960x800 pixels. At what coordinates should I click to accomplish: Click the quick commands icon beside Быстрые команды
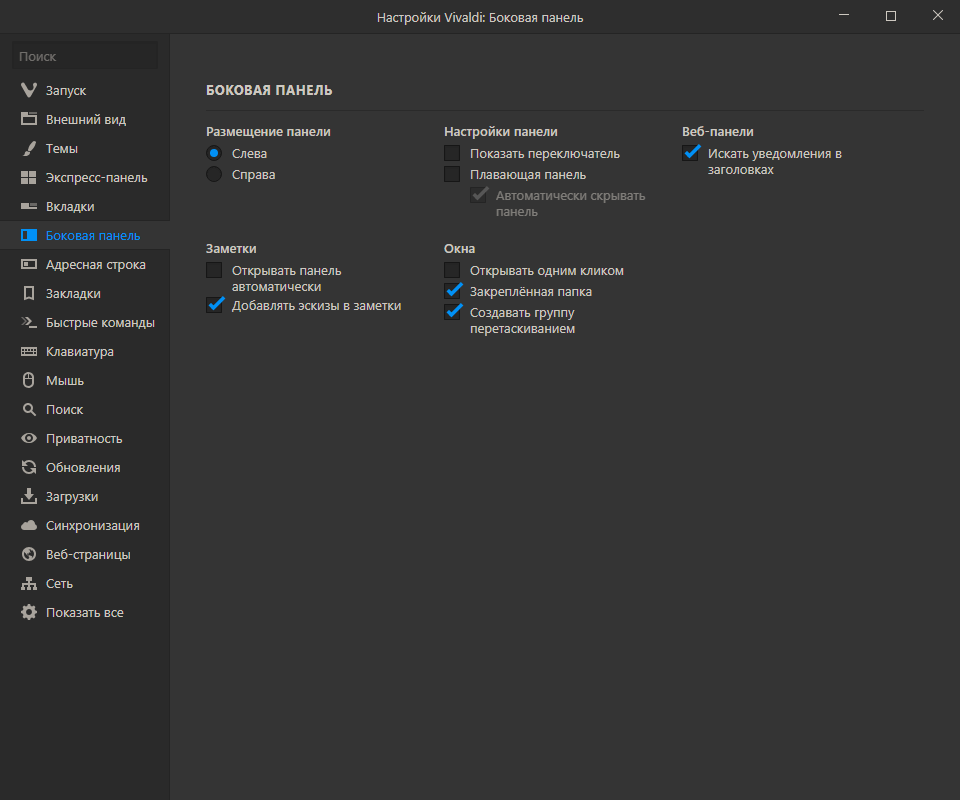pyautogui.click(x=29, y=322)
